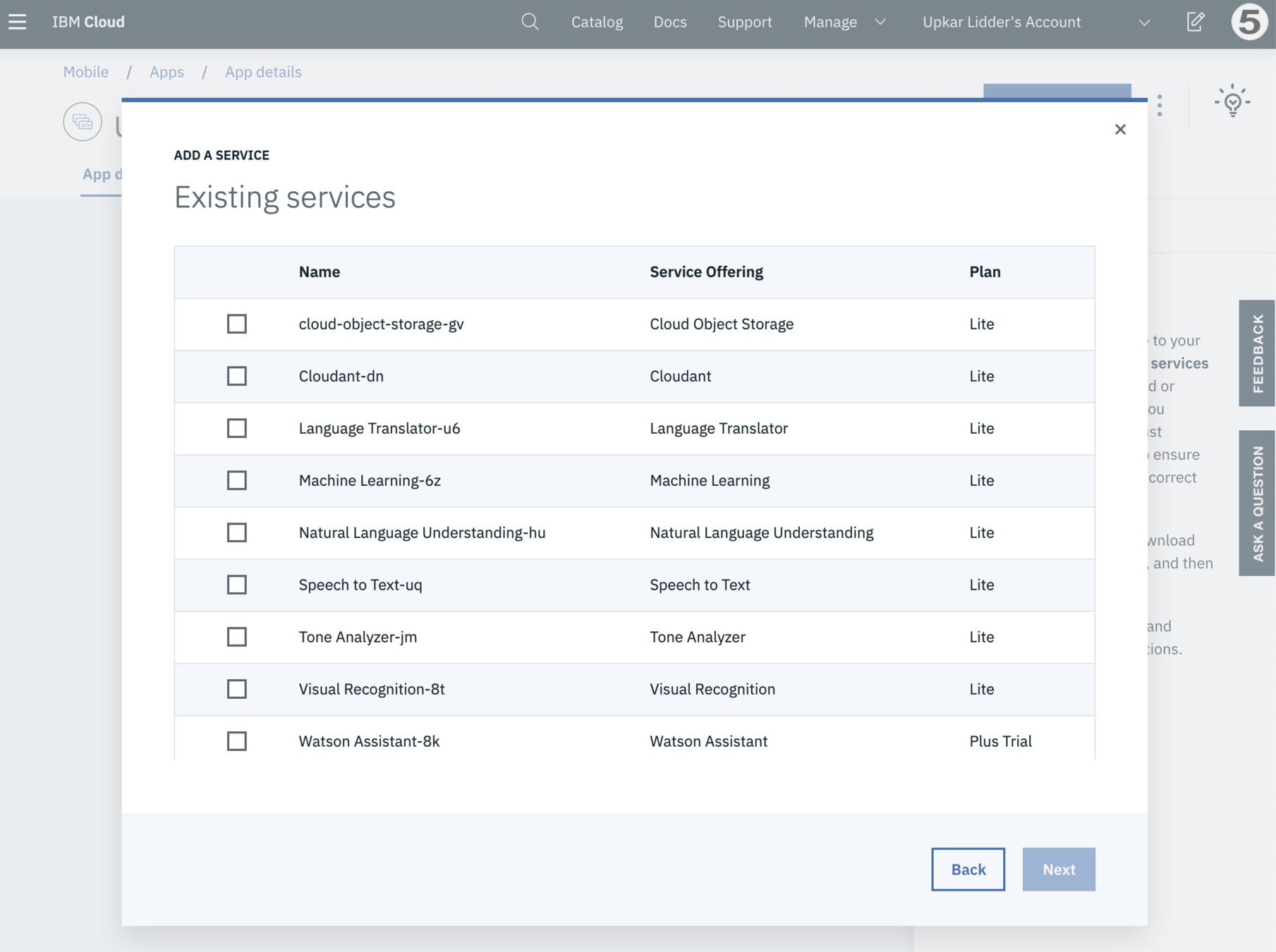Go to IBM Cloud home
This screenshot has width=1276, height=952.
(88, 22)
